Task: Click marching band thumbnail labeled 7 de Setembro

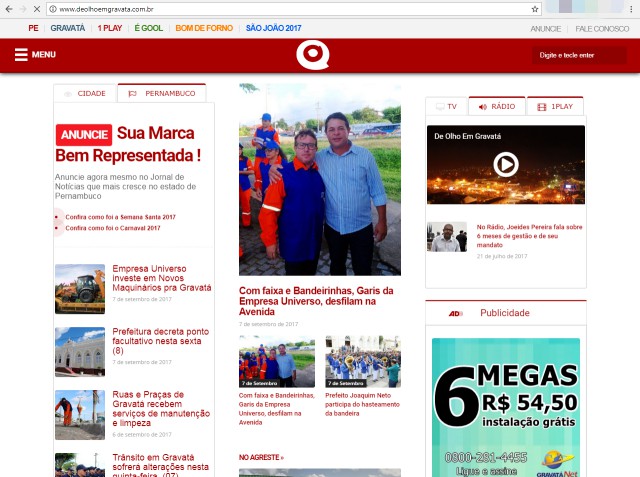Action: 363,362
